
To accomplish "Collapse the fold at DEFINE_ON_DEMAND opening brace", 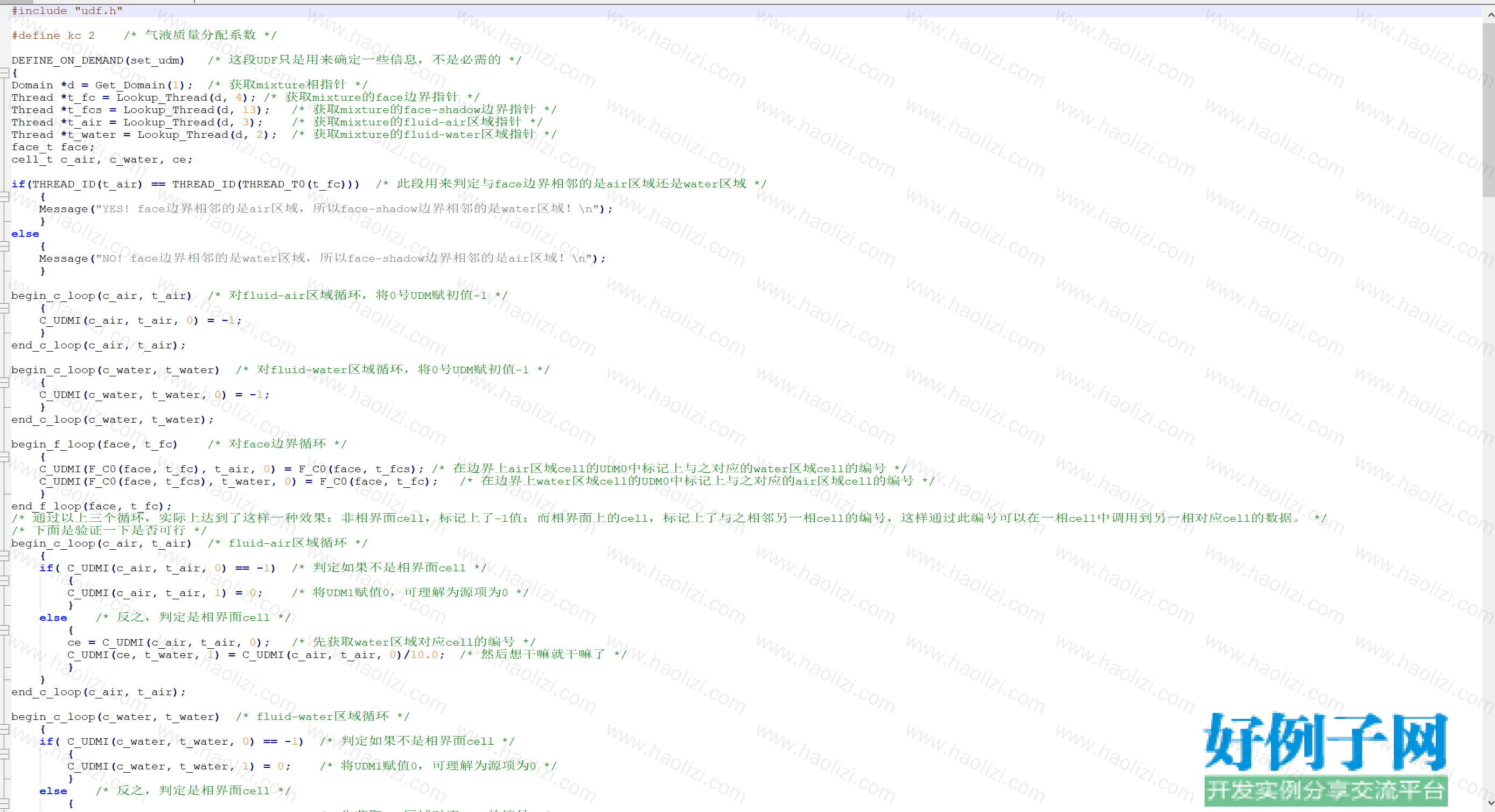I will 4,73.
